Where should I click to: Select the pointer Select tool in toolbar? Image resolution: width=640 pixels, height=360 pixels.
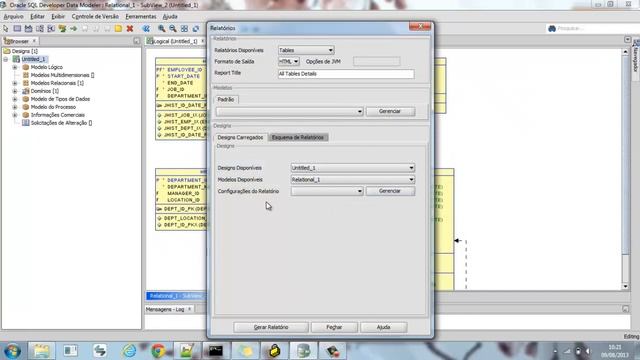[6, 29]
